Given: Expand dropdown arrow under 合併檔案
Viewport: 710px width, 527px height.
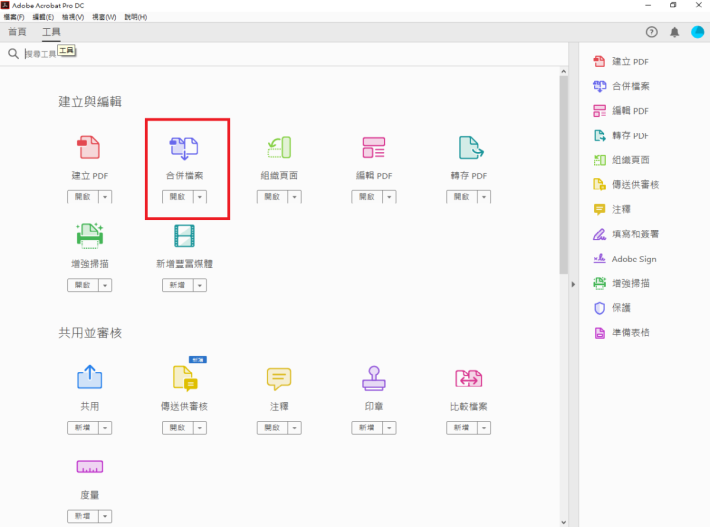Looking at the screenshot, I should (200, 197).
